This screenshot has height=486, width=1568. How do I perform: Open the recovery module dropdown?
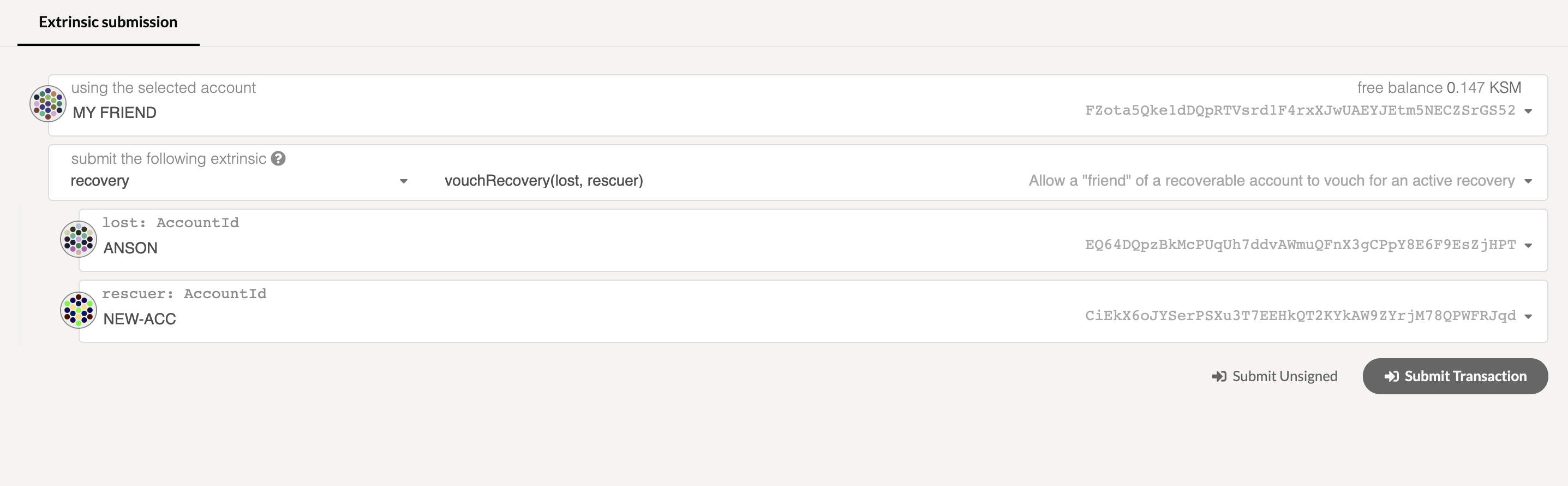[403, 181]
